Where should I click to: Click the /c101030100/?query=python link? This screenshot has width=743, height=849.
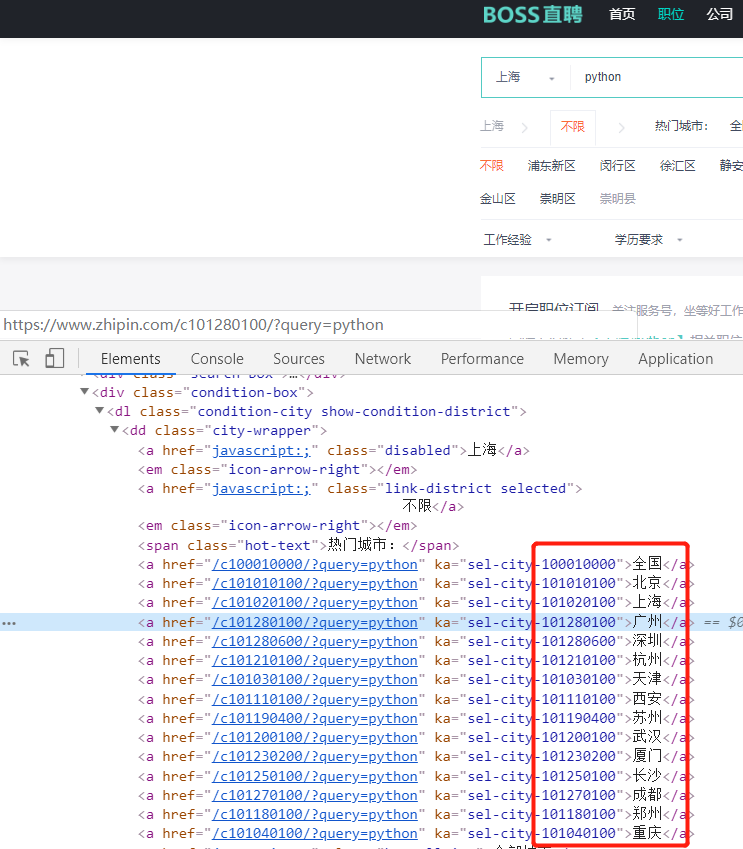point(315,680)
